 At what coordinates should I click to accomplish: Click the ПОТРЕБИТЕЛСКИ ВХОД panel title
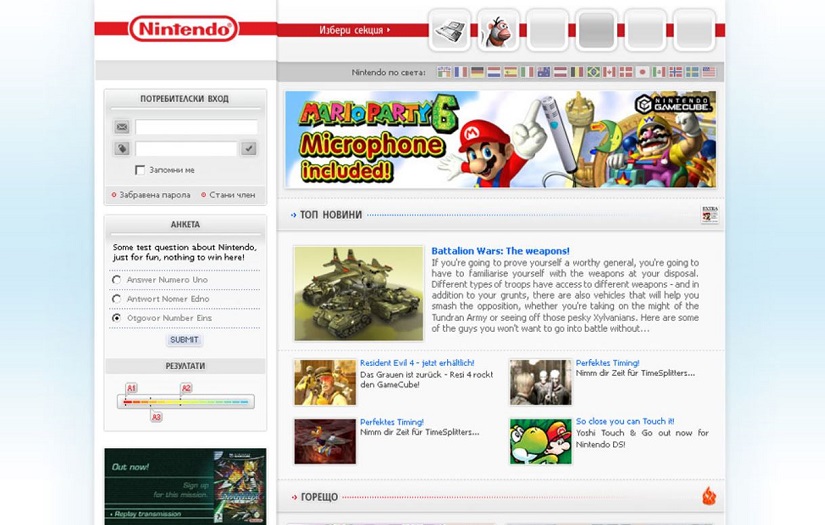pyautogui.click(x=184, y=99)
